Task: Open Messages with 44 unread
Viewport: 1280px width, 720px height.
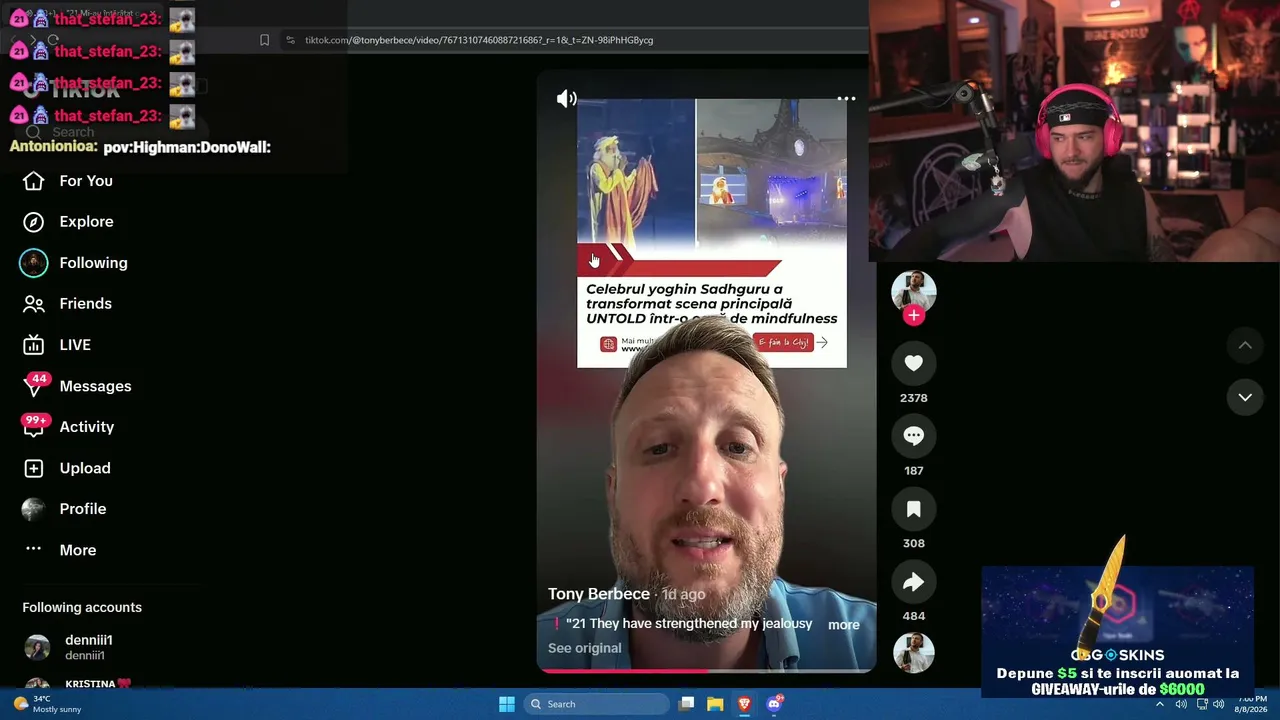Action: pos(77,386)
